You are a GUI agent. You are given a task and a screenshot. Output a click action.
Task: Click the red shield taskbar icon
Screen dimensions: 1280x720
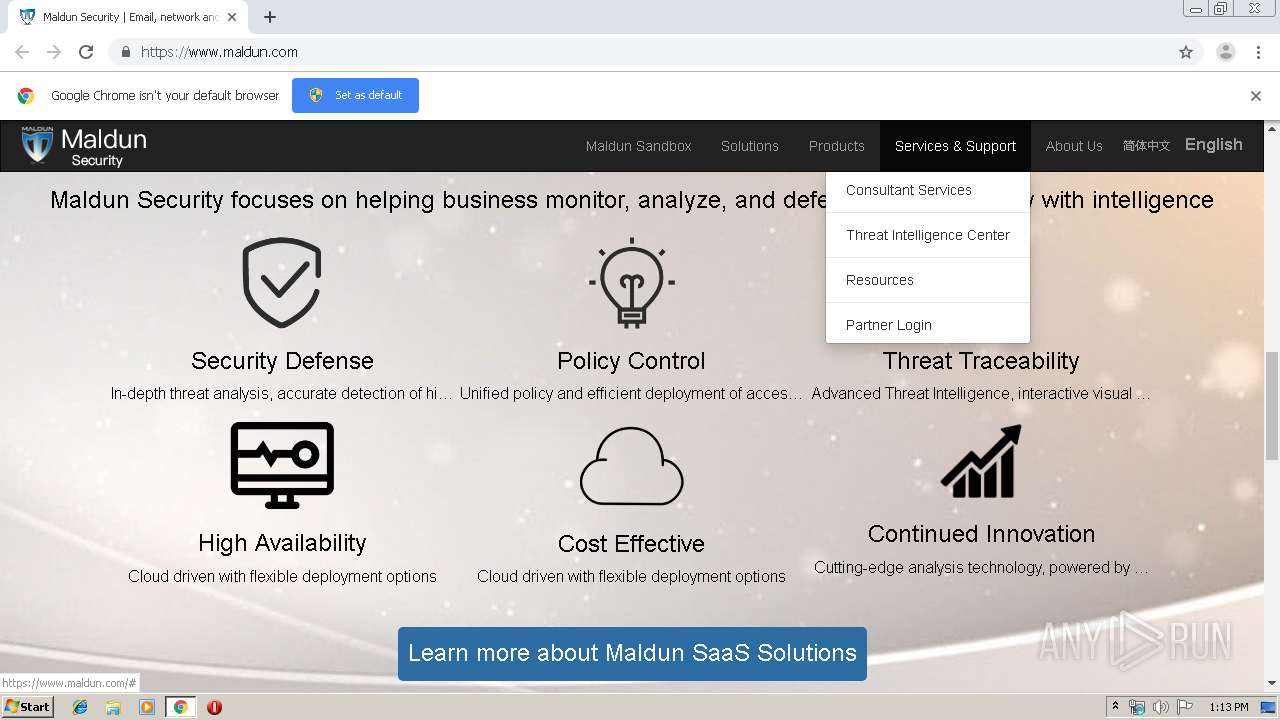click(214, 707)
